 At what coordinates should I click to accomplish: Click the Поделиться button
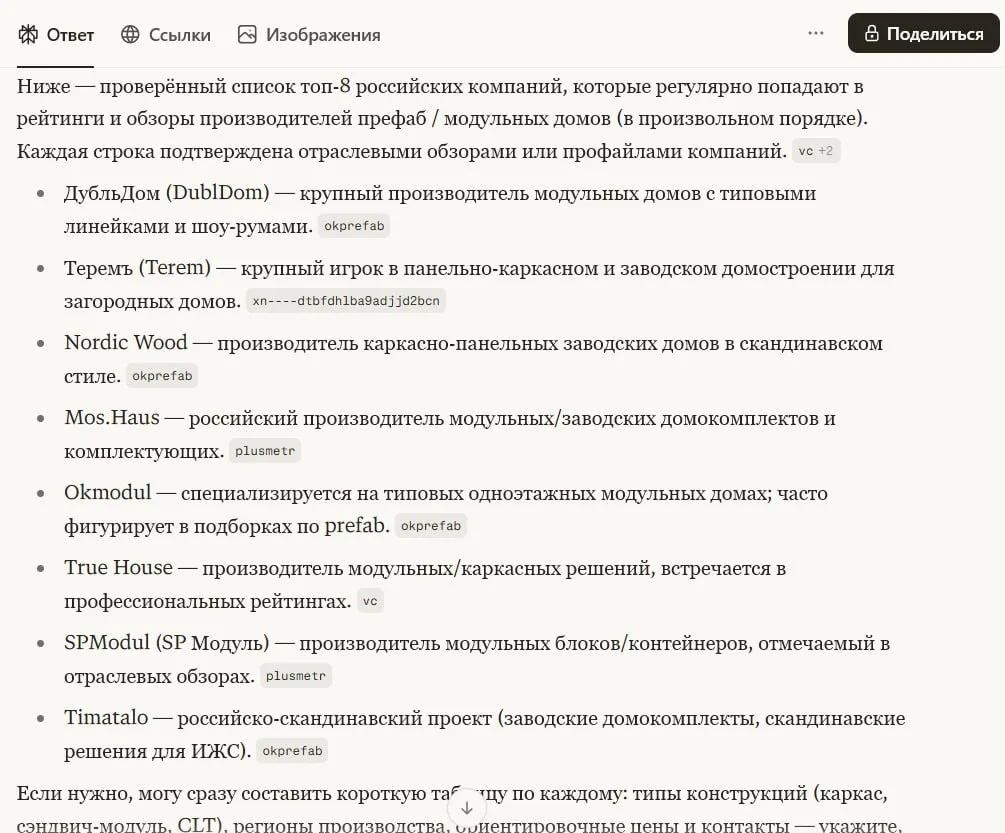click(924, 33)
